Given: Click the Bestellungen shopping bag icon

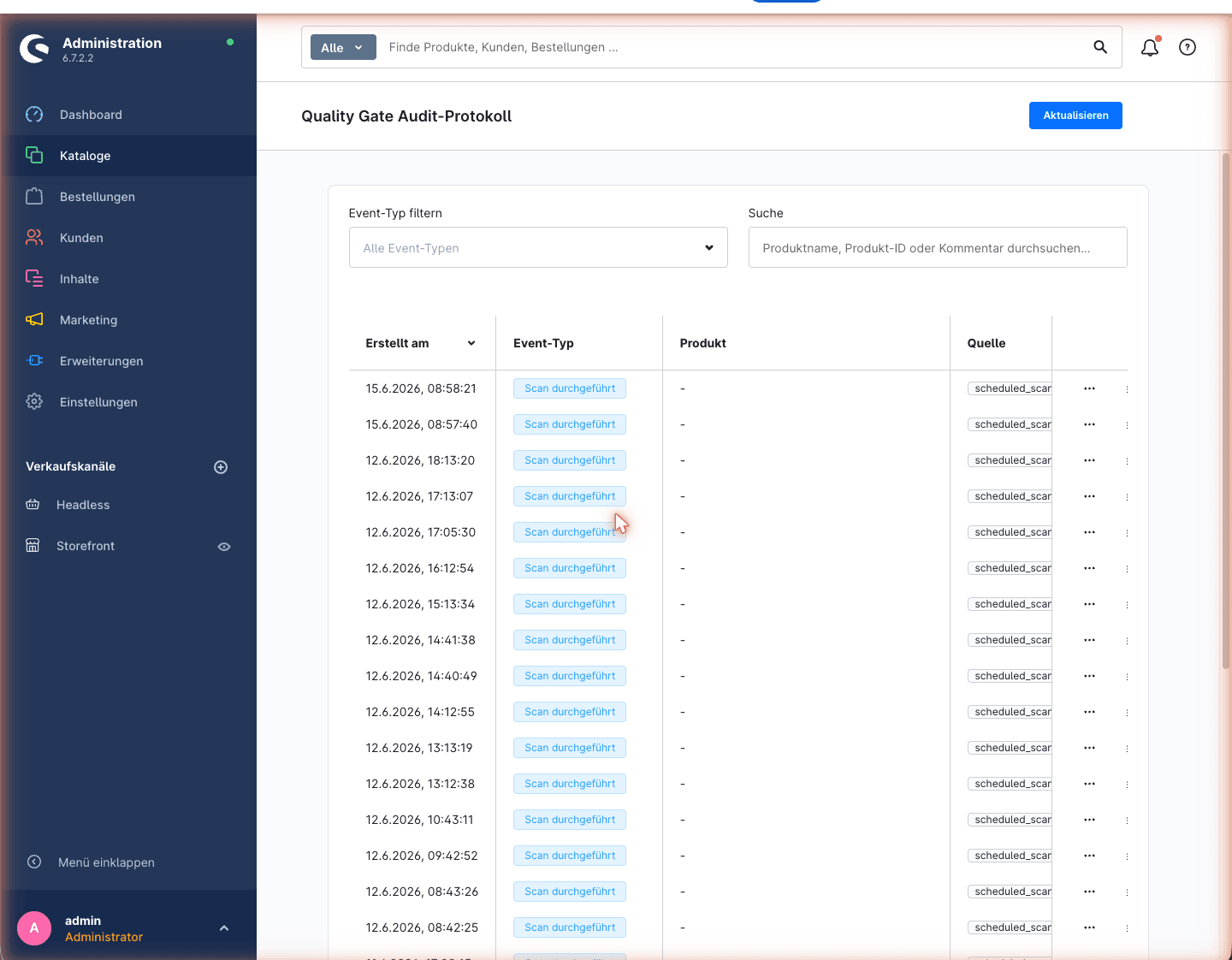Looking at the screenshot, I should click(x=34, y=196).
